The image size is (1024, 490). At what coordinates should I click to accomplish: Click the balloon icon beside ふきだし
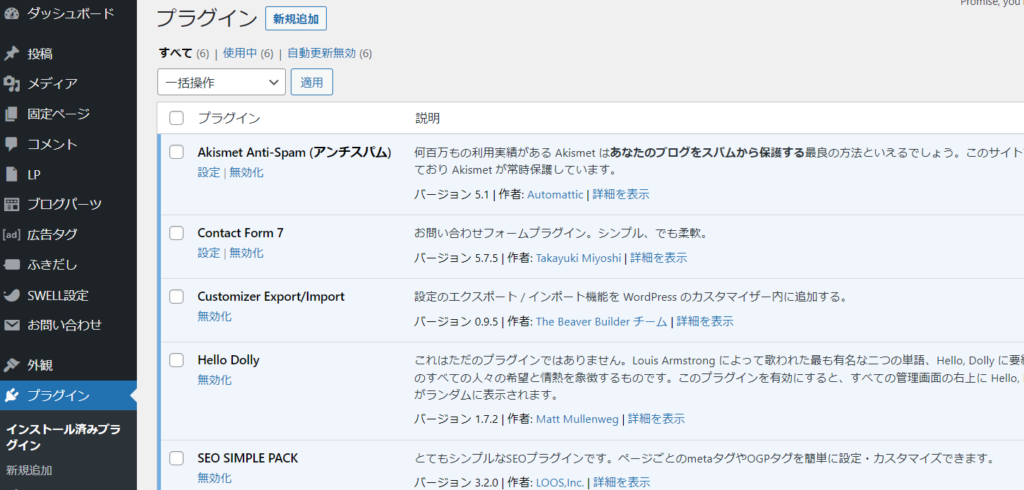click(x=11, y=265)
